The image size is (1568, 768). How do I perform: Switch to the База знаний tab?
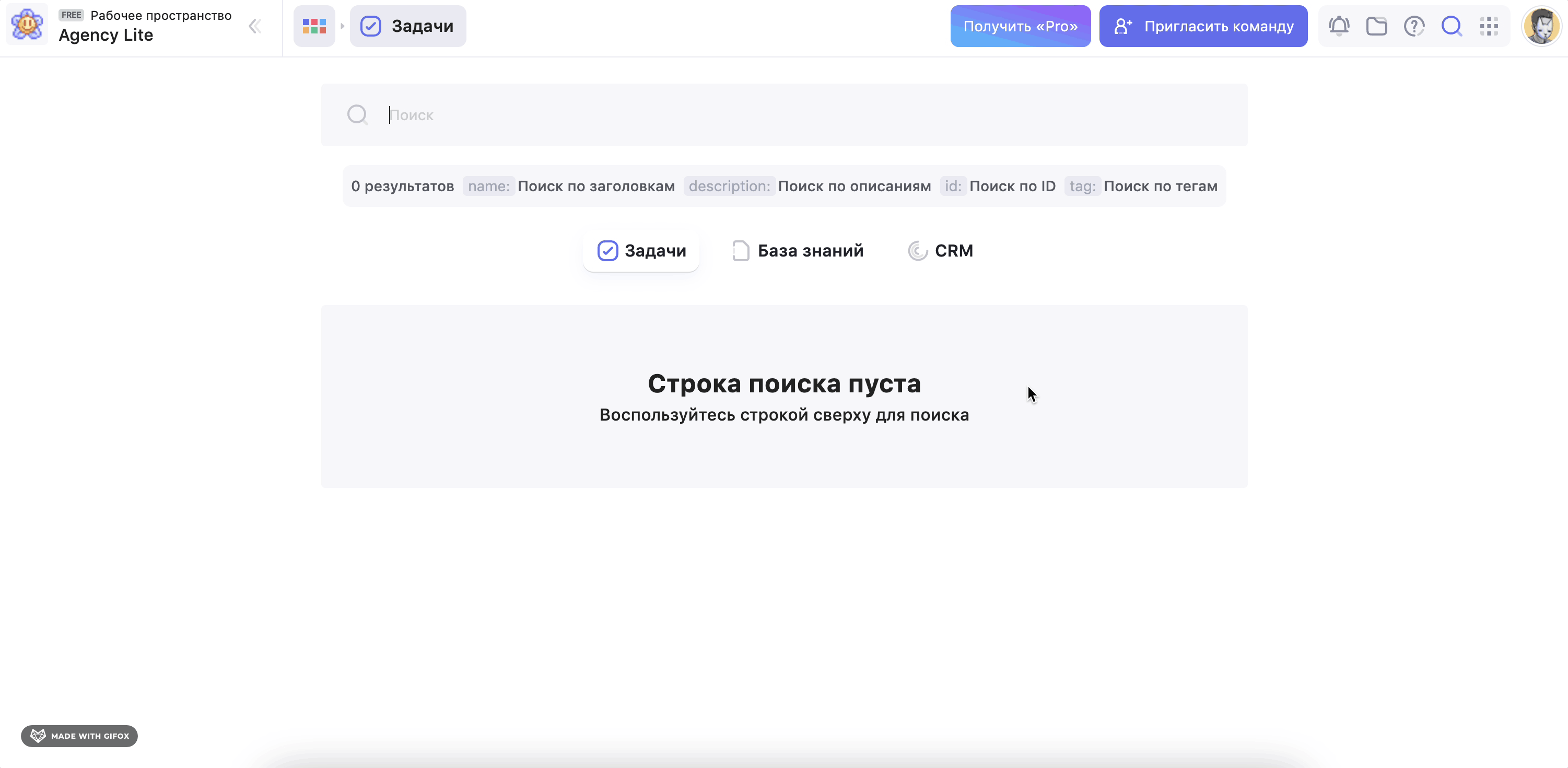[x=798, y=250]
